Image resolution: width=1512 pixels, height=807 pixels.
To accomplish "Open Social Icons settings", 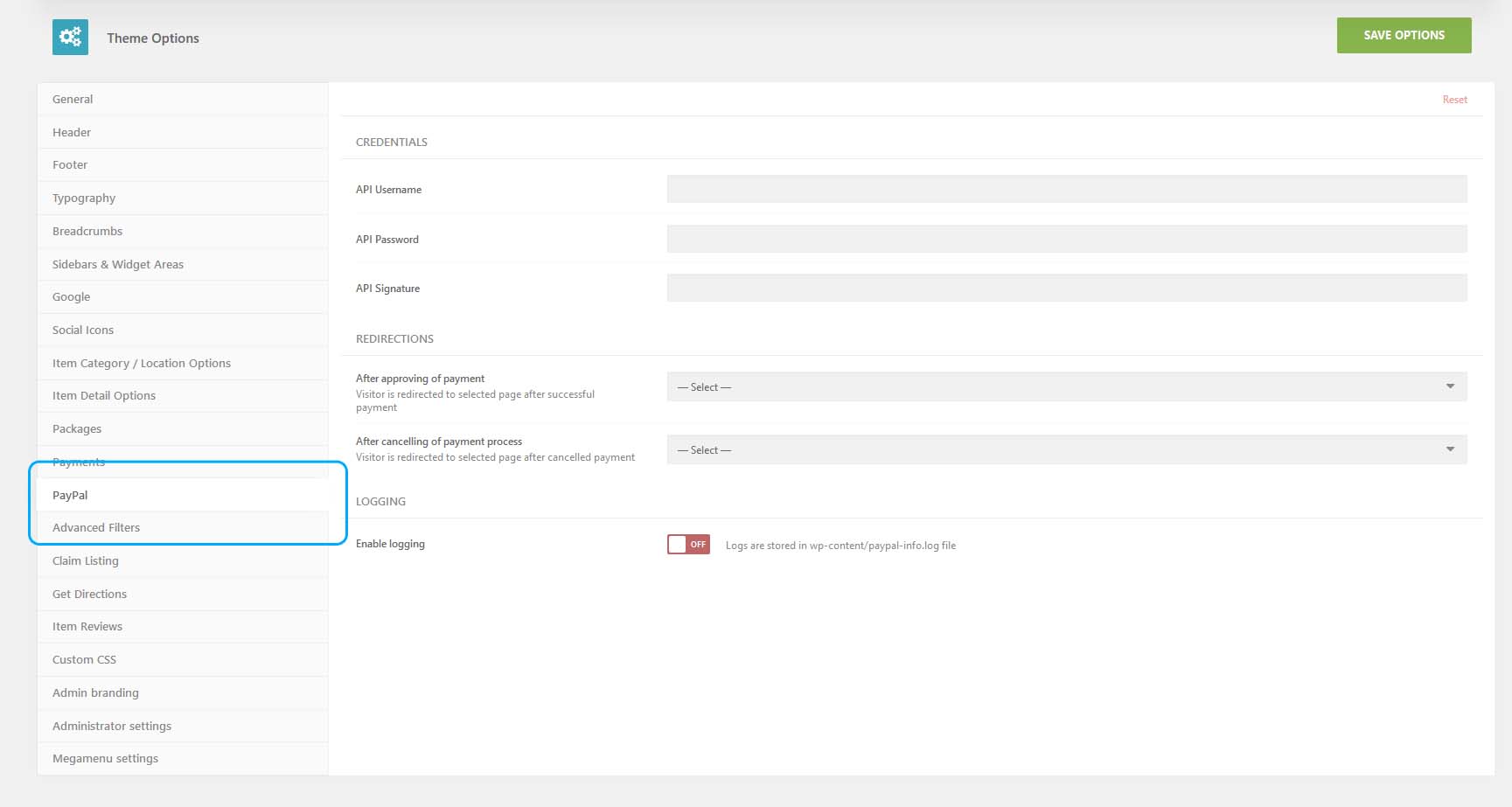I will 183,330.
